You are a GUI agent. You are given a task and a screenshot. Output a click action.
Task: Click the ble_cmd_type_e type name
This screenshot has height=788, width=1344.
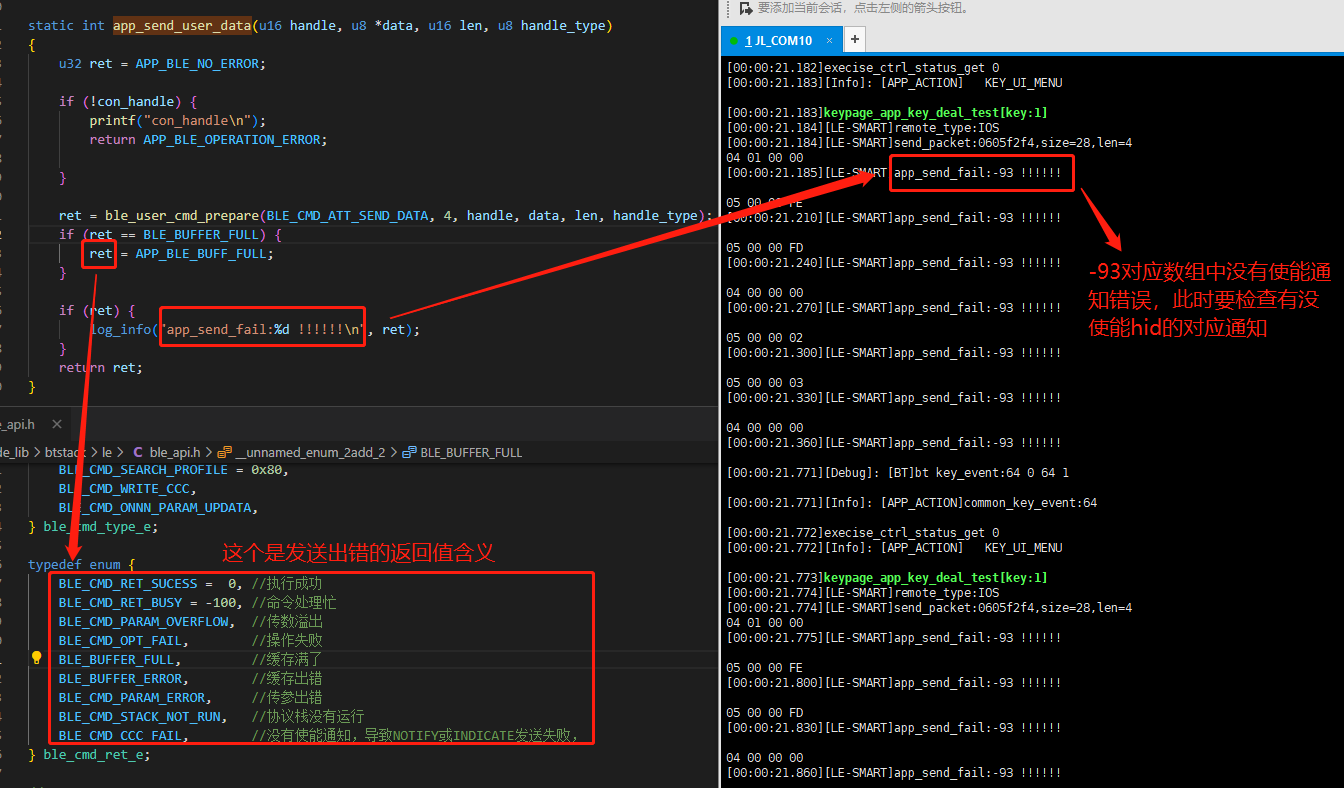(97, 526)
